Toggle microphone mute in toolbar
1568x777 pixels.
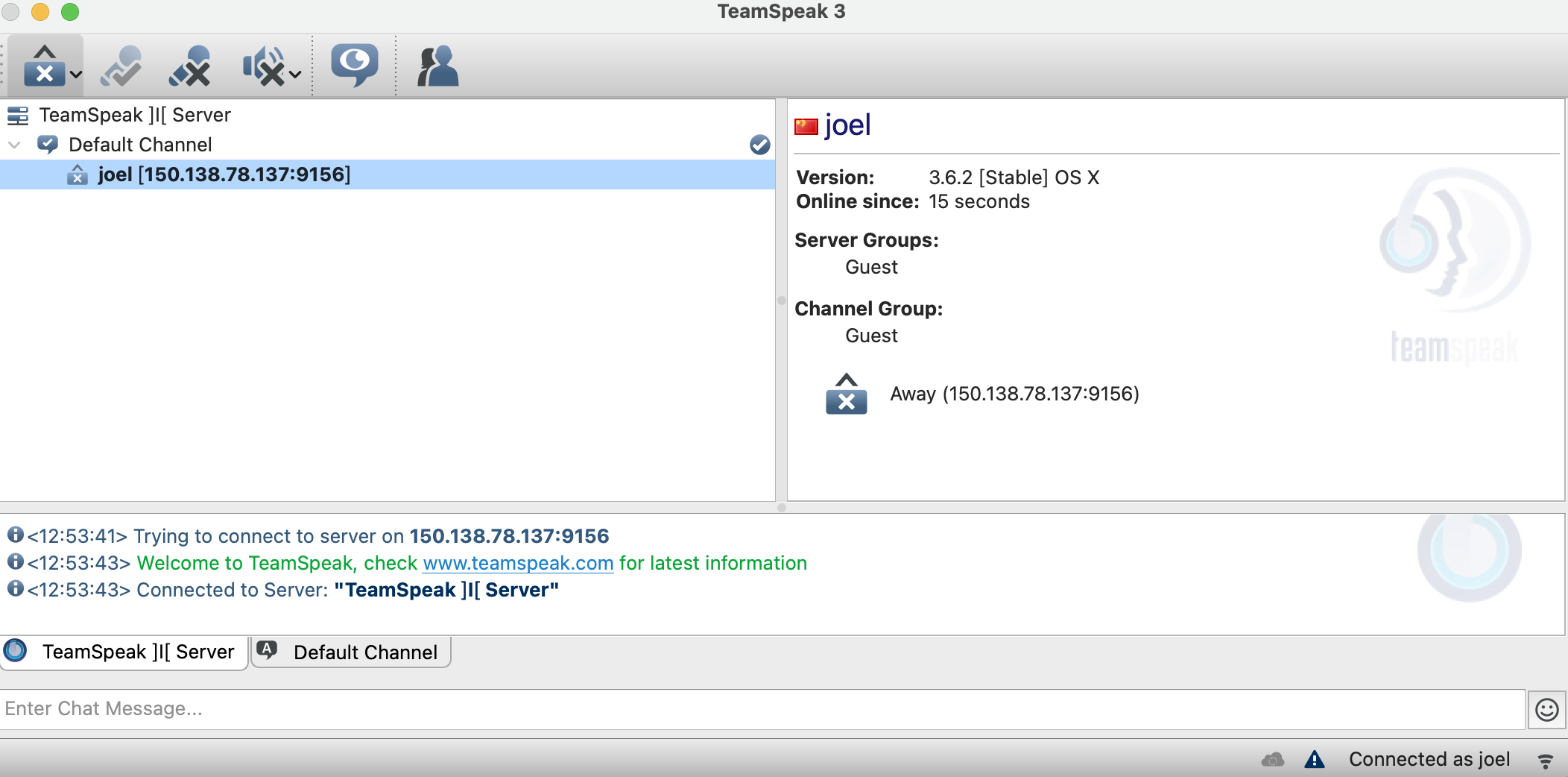(x=190, y=66)
